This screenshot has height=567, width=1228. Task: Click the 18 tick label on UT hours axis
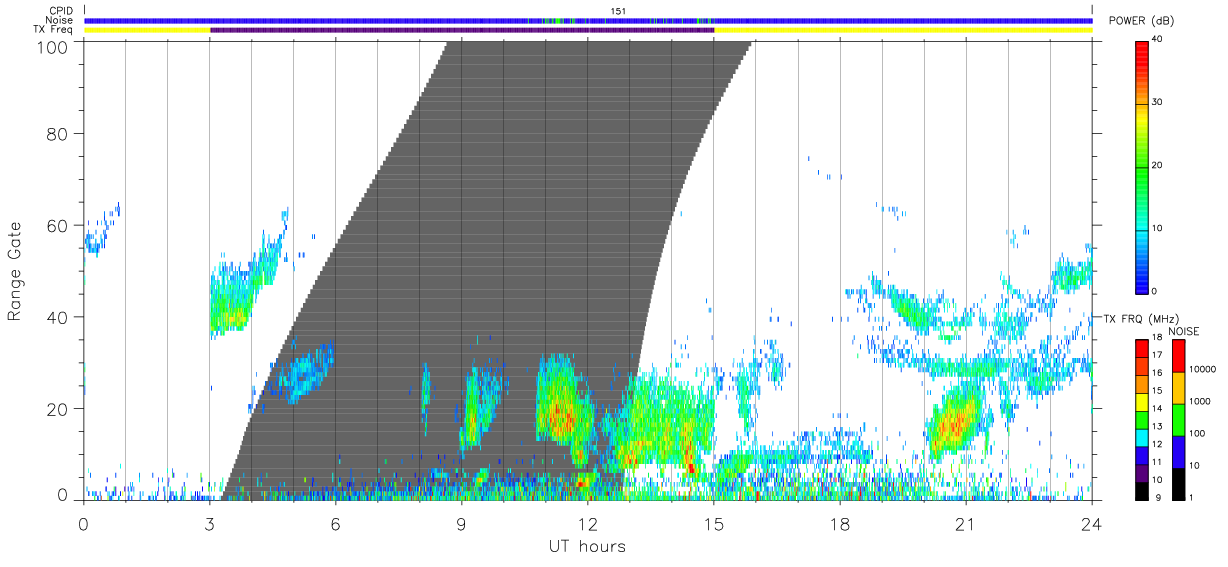tap(839, 523)
